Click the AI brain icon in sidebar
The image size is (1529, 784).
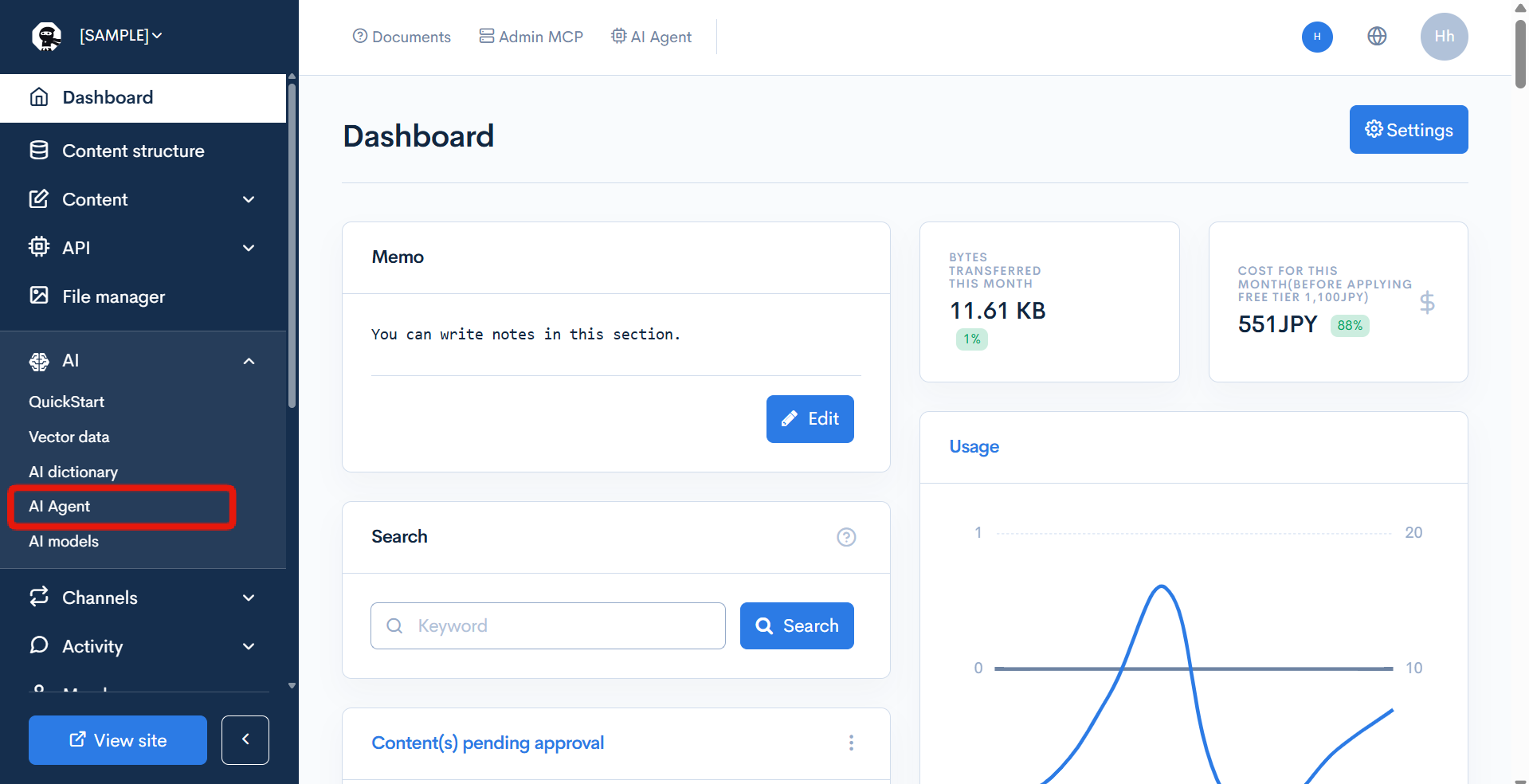click(39, 361)
